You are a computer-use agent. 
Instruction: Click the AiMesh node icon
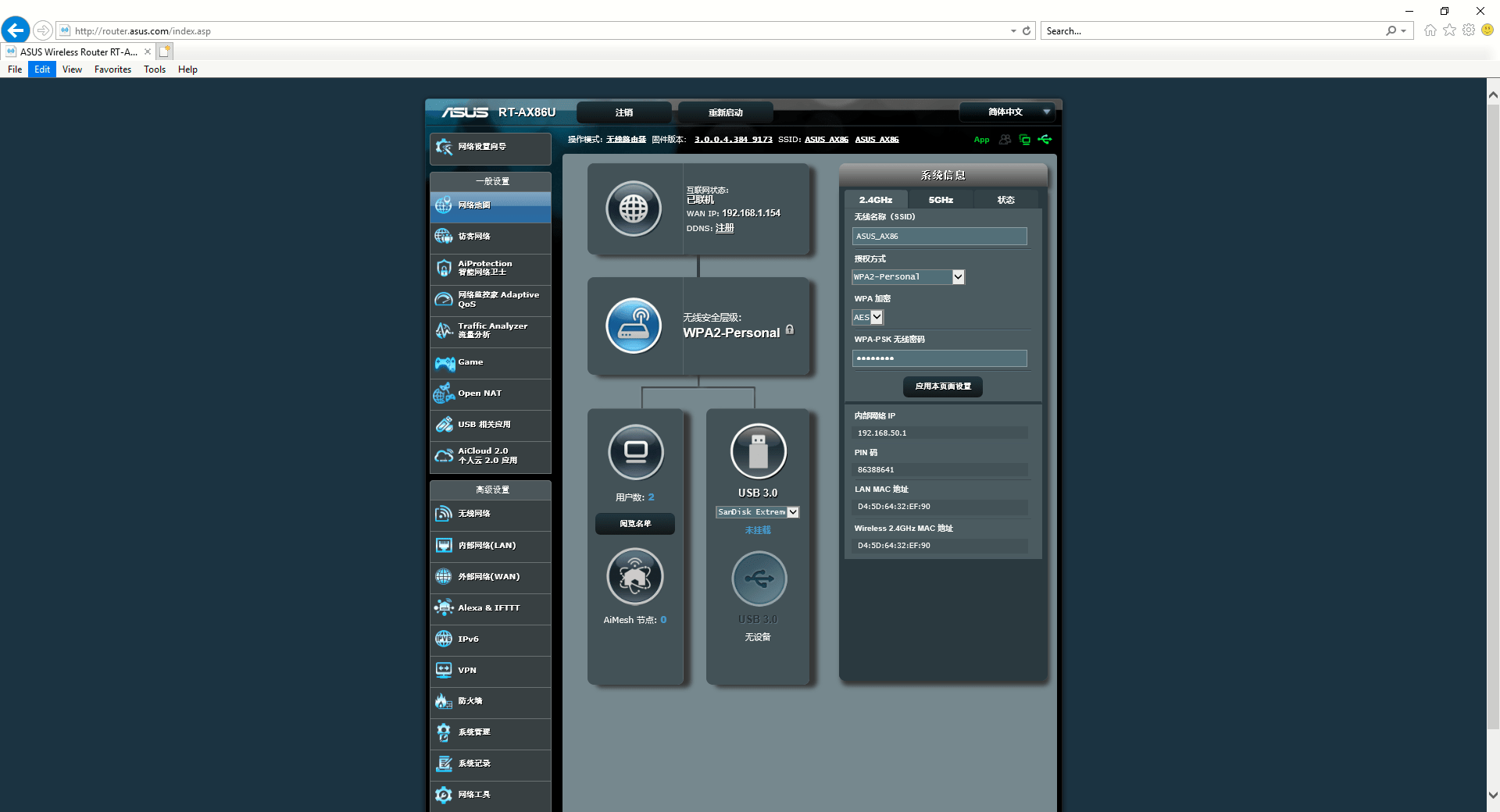coord(635,577)
